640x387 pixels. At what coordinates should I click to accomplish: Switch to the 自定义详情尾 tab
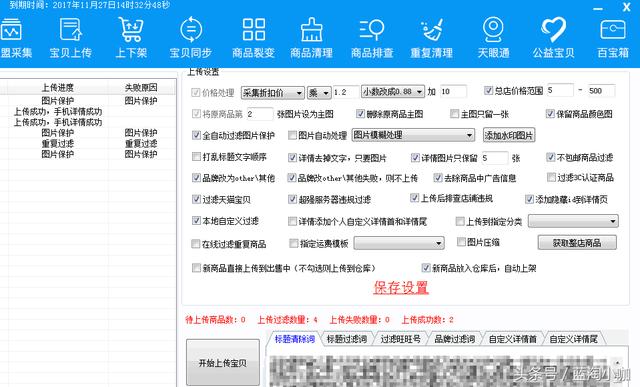point(573,339)
